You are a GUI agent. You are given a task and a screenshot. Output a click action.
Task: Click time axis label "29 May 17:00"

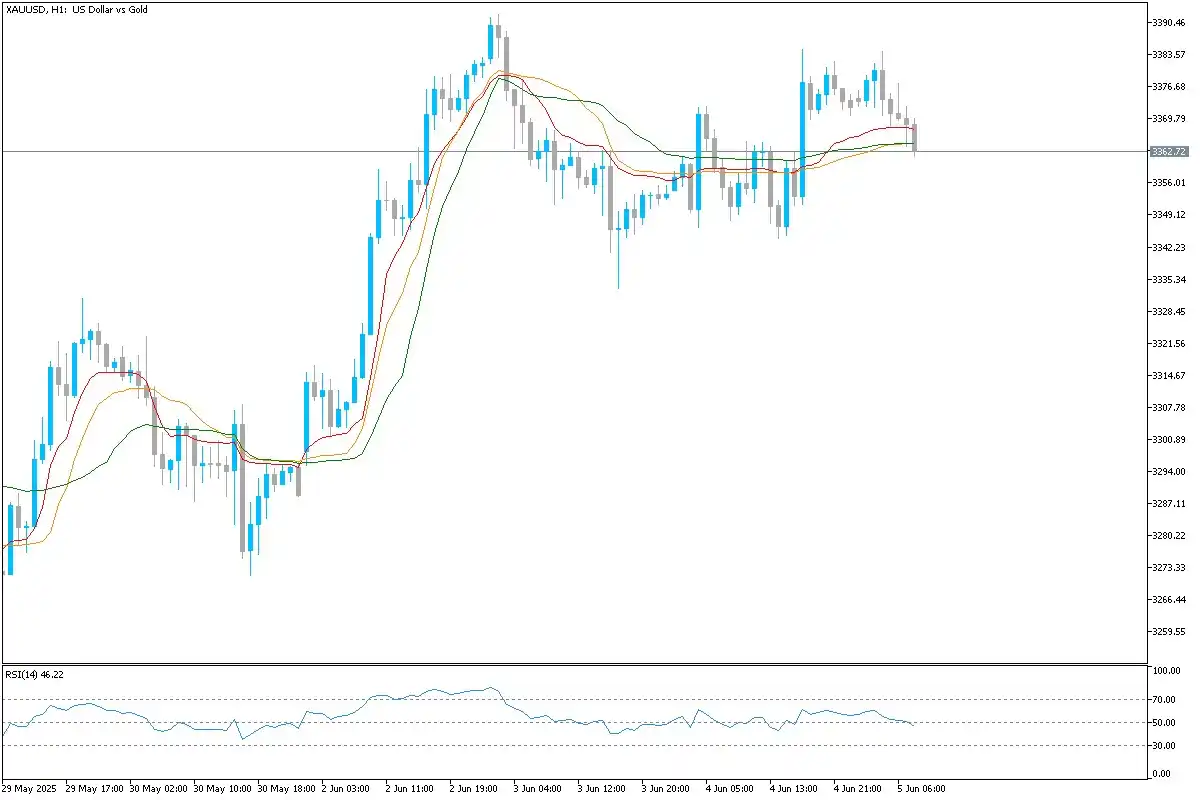tap(93, 788)
